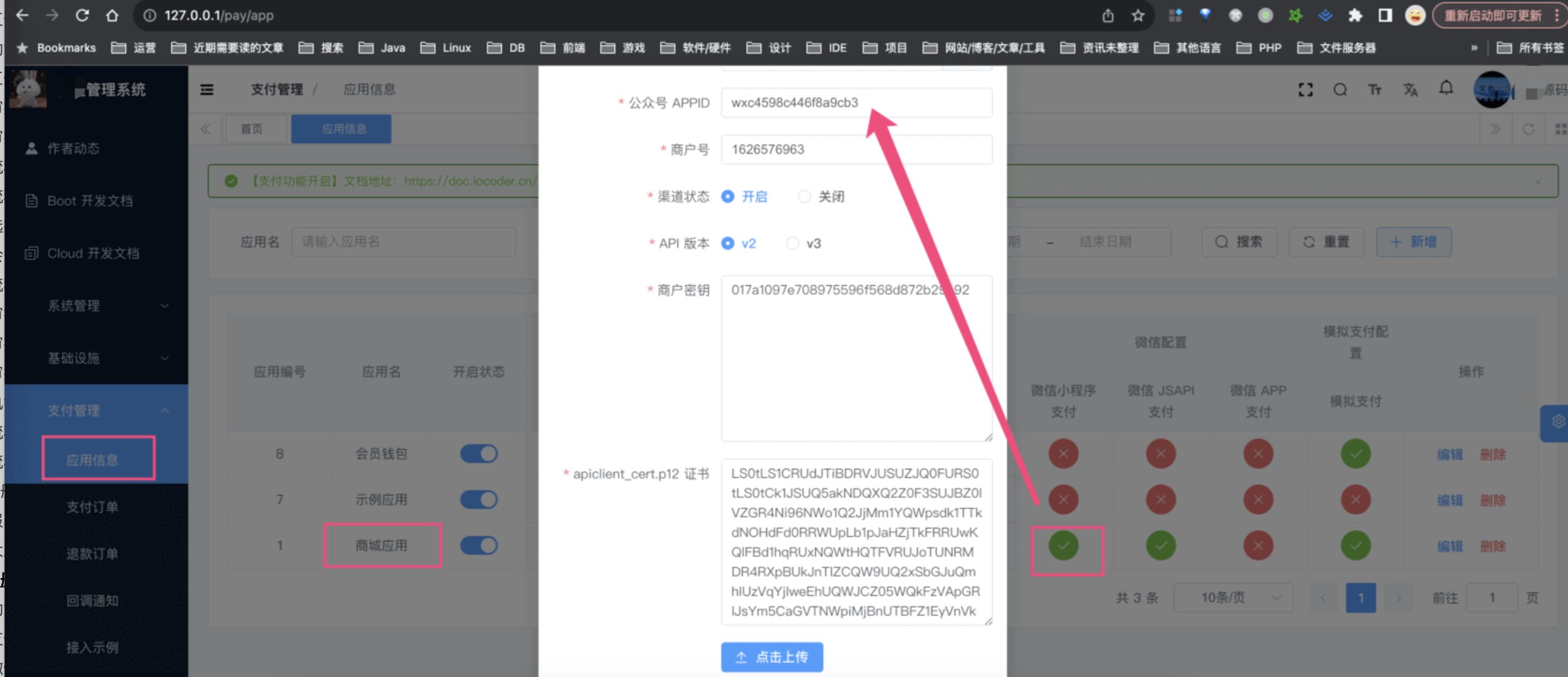This screenshot has height=677, width=1568.
Task: Click 编辑 for the 示例应用 row
Action: tap(1450, 500)
